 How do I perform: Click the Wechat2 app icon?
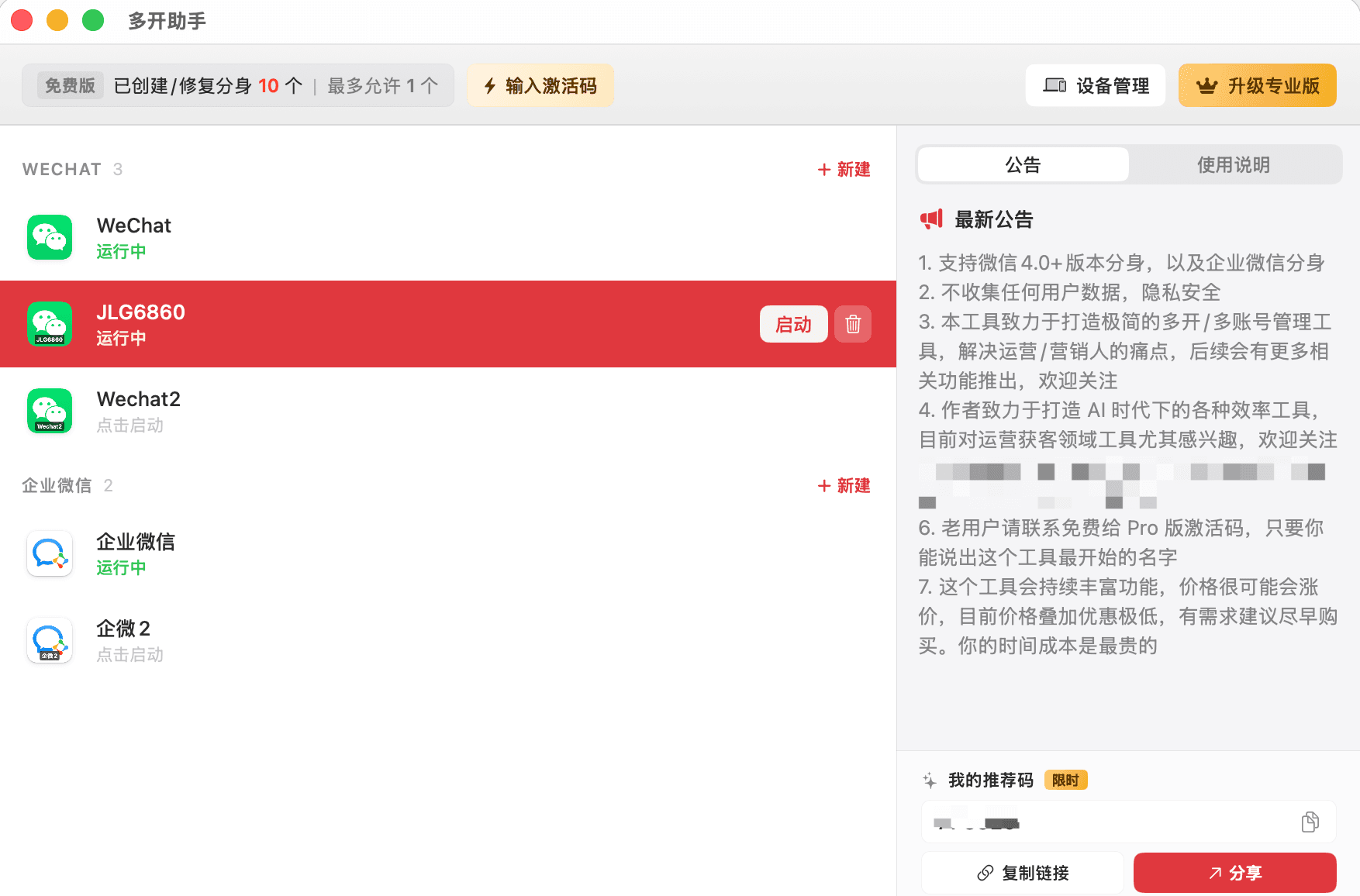point(50,411)
